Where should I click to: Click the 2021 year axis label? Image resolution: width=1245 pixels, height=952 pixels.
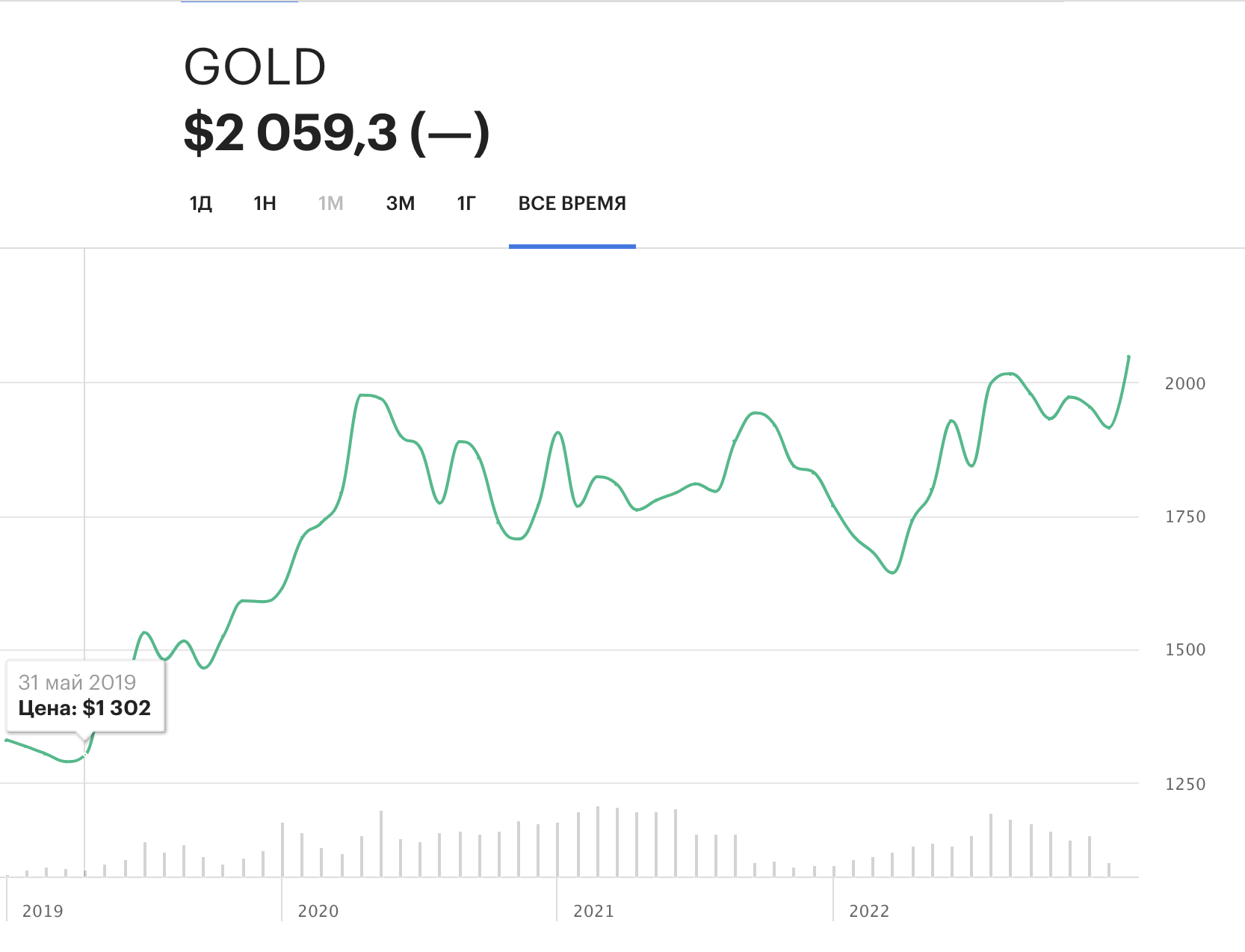593,911
